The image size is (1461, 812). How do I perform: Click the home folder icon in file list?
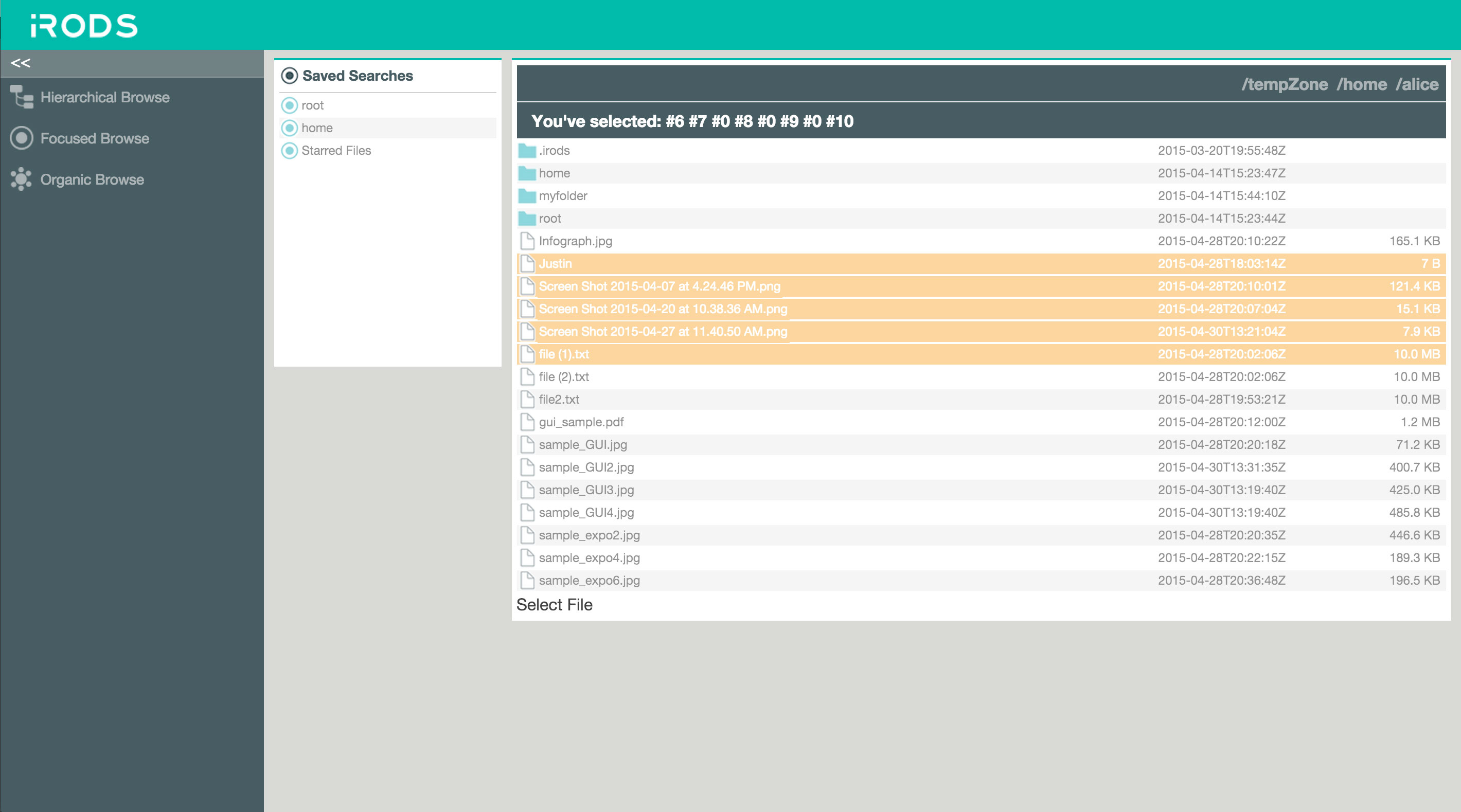click(x=527, y=173)
